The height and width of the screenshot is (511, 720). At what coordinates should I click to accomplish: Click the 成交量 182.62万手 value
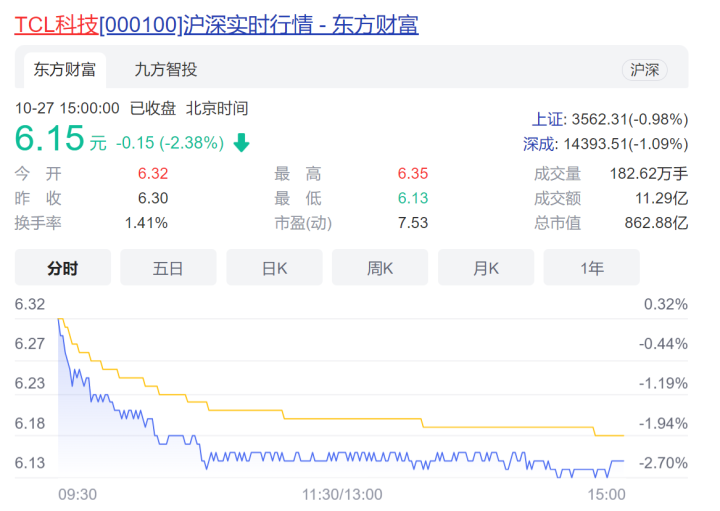pos(649,173)
